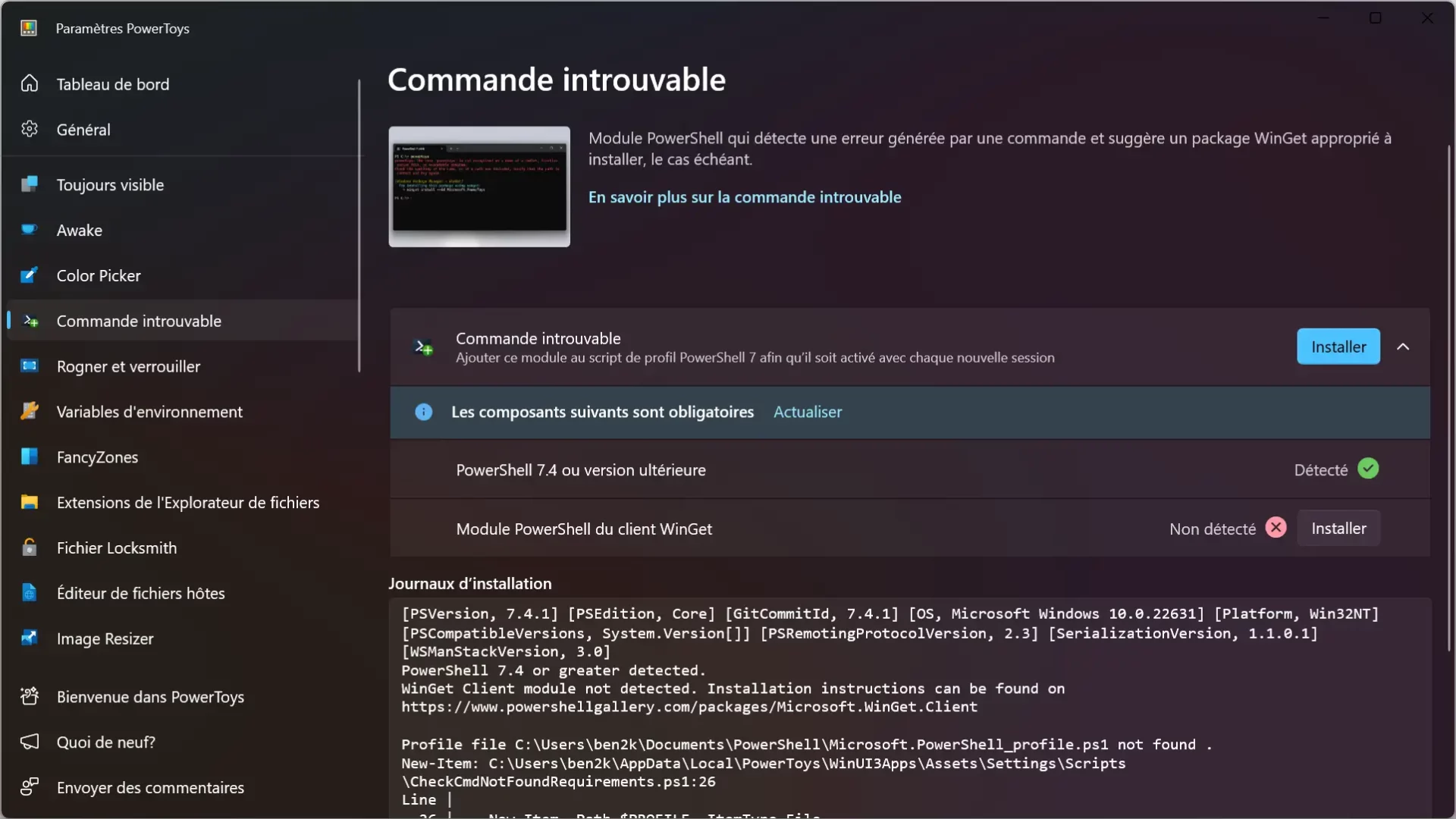The width and height of the screenshot is (1456, 819).
Task: Click the Image Resizer tool icon
Action: (x=28, y=638)
